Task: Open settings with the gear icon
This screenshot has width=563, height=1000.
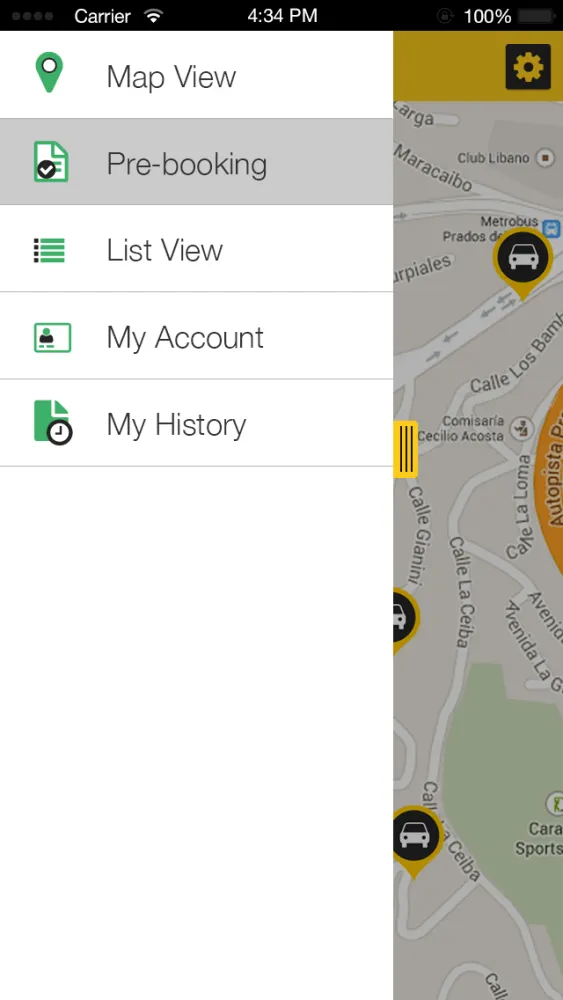Action: pos(528,66)
